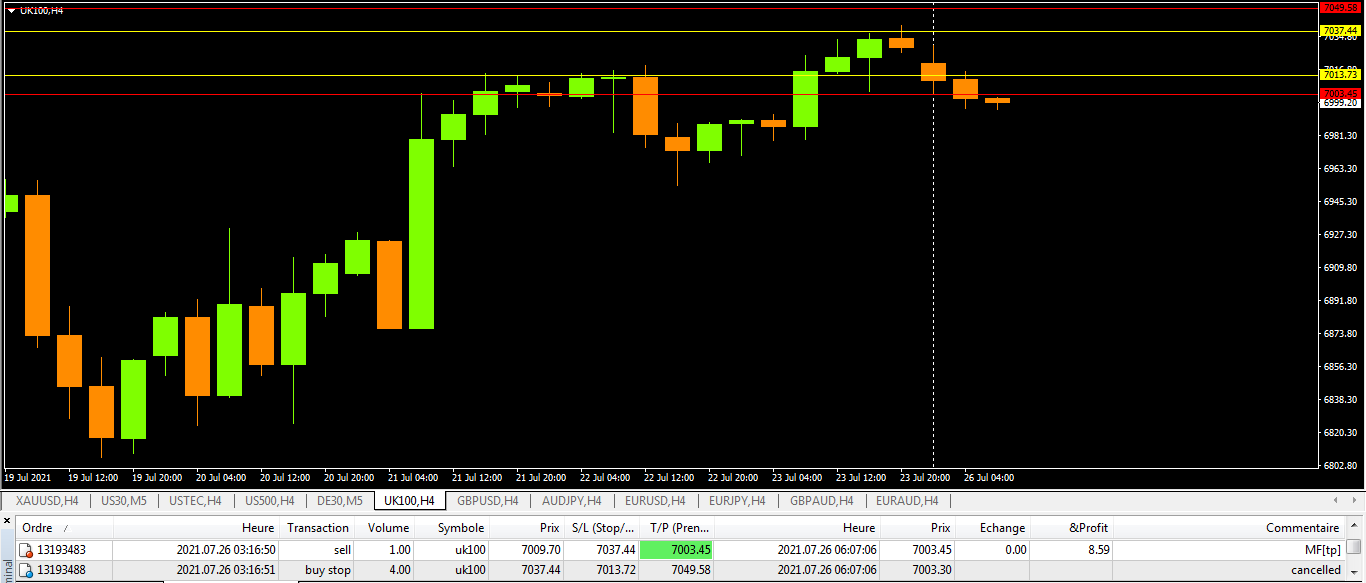Click the green highlighted T/P cell 7003.45
Image resolution: width=1366 pixels, height=583 pixels.
point(676,550)
